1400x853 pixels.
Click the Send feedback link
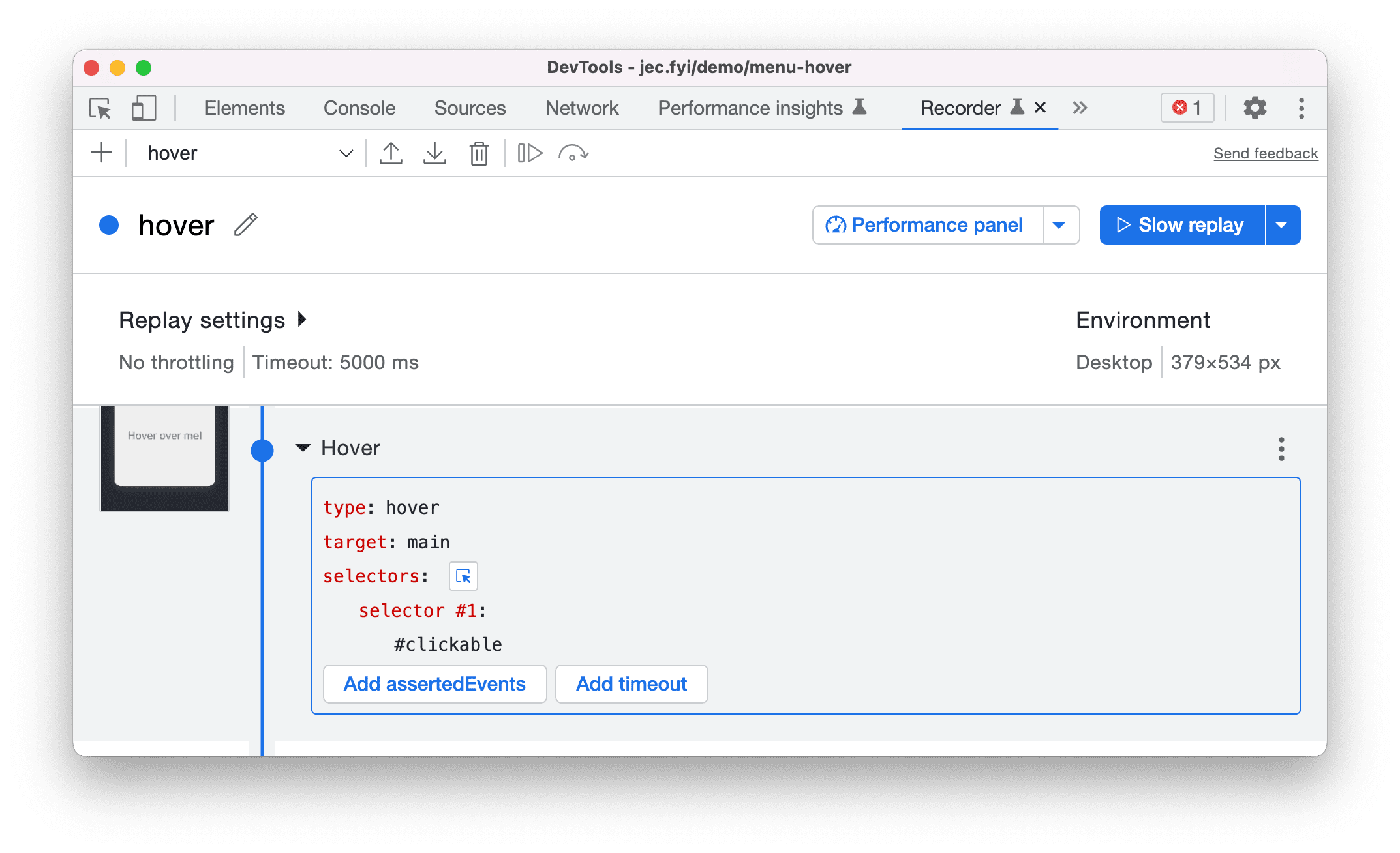(x=1264, y=152)
